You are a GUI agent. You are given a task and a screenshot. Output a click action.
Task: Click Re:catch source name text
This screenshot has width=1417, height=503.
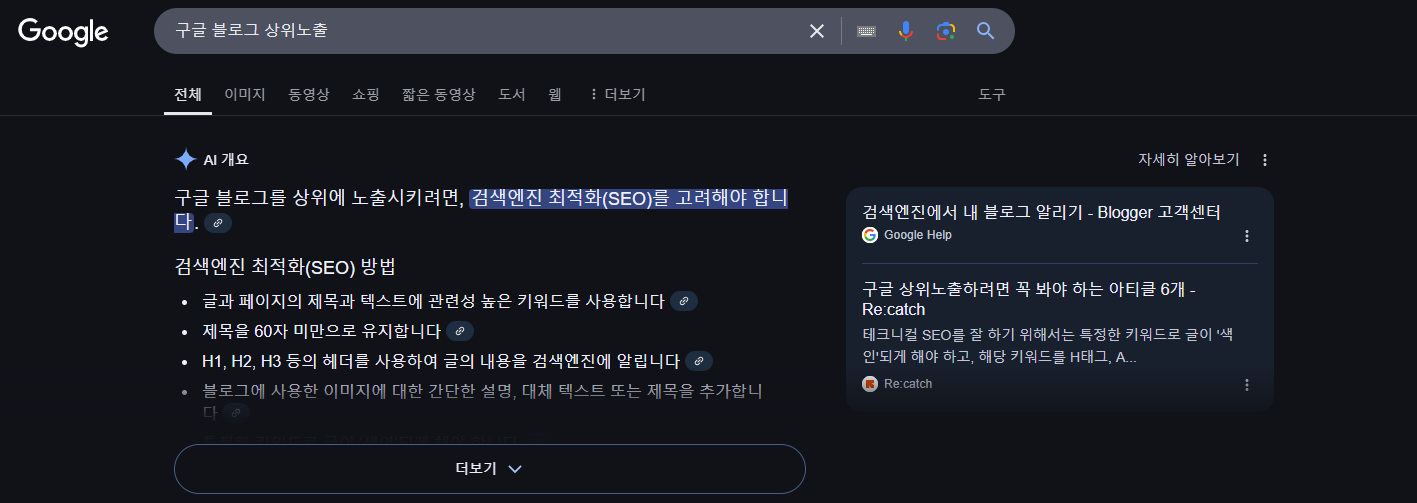908,384
